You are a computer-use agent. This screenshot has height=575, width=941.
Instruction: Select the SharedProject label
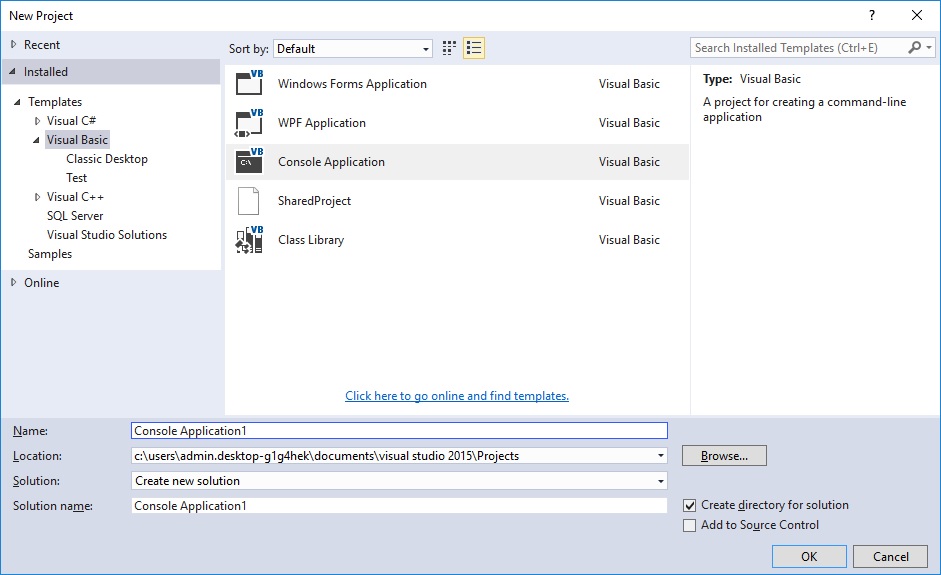pyautogui.click(x=314, y=201)
